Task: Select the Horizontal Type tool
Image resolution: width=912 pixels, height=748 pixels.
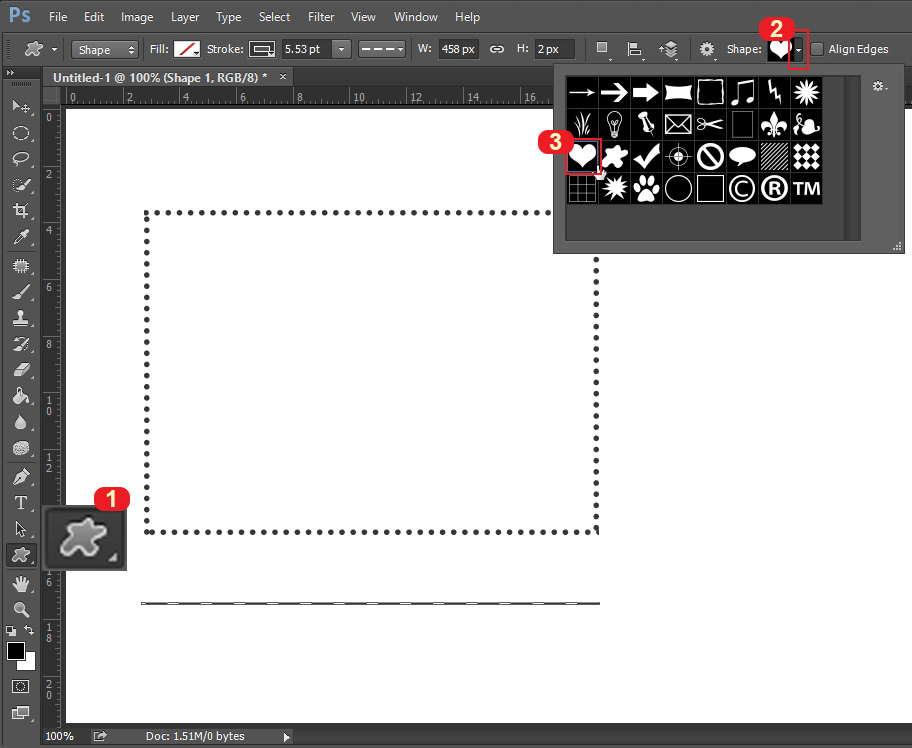Action: pyautogui.click(x=21, y=503)
